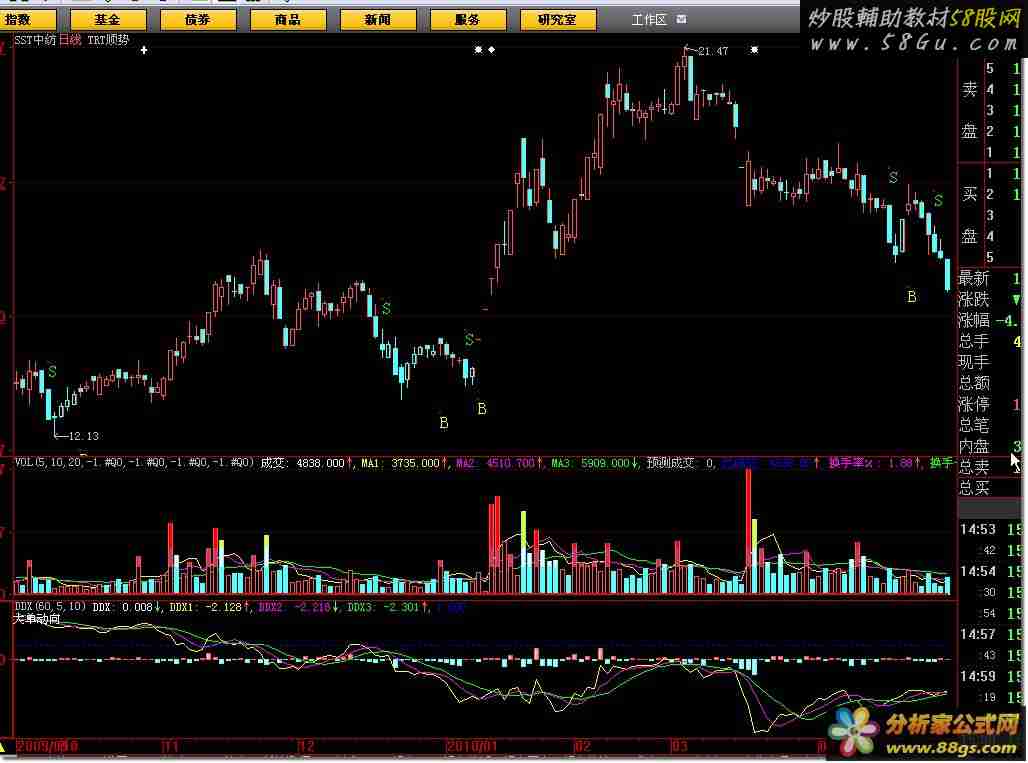This screenshot has height=763, width=1028.
Task: Click the TRT顺势 indicator name in chart title
Action: coord(109,39)
